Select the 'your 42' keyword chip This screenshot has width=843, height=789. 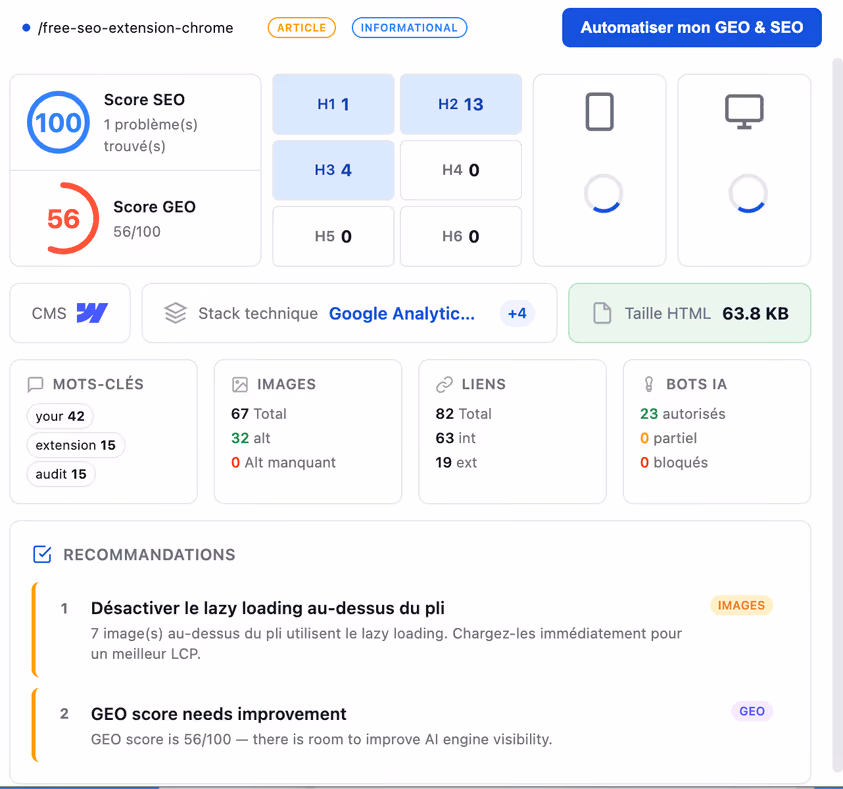(x=60, y=416)
